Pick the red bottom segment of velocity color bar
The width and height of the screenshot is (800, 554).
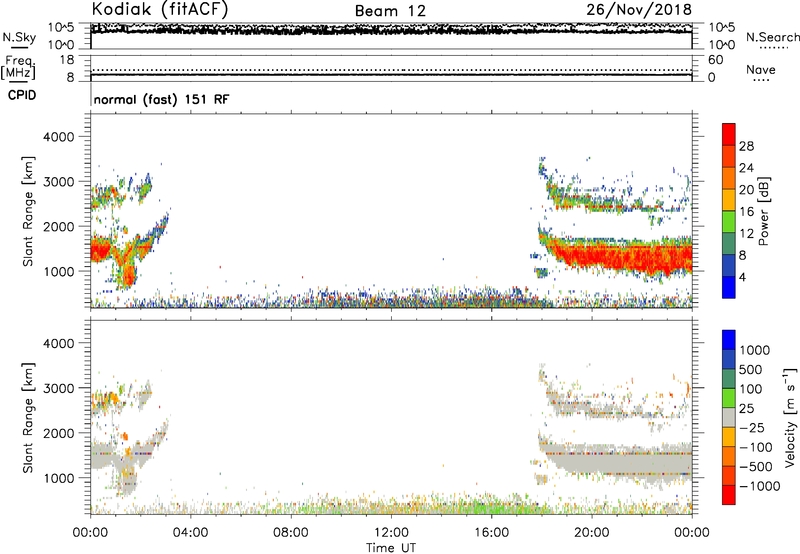click(729, 495)
